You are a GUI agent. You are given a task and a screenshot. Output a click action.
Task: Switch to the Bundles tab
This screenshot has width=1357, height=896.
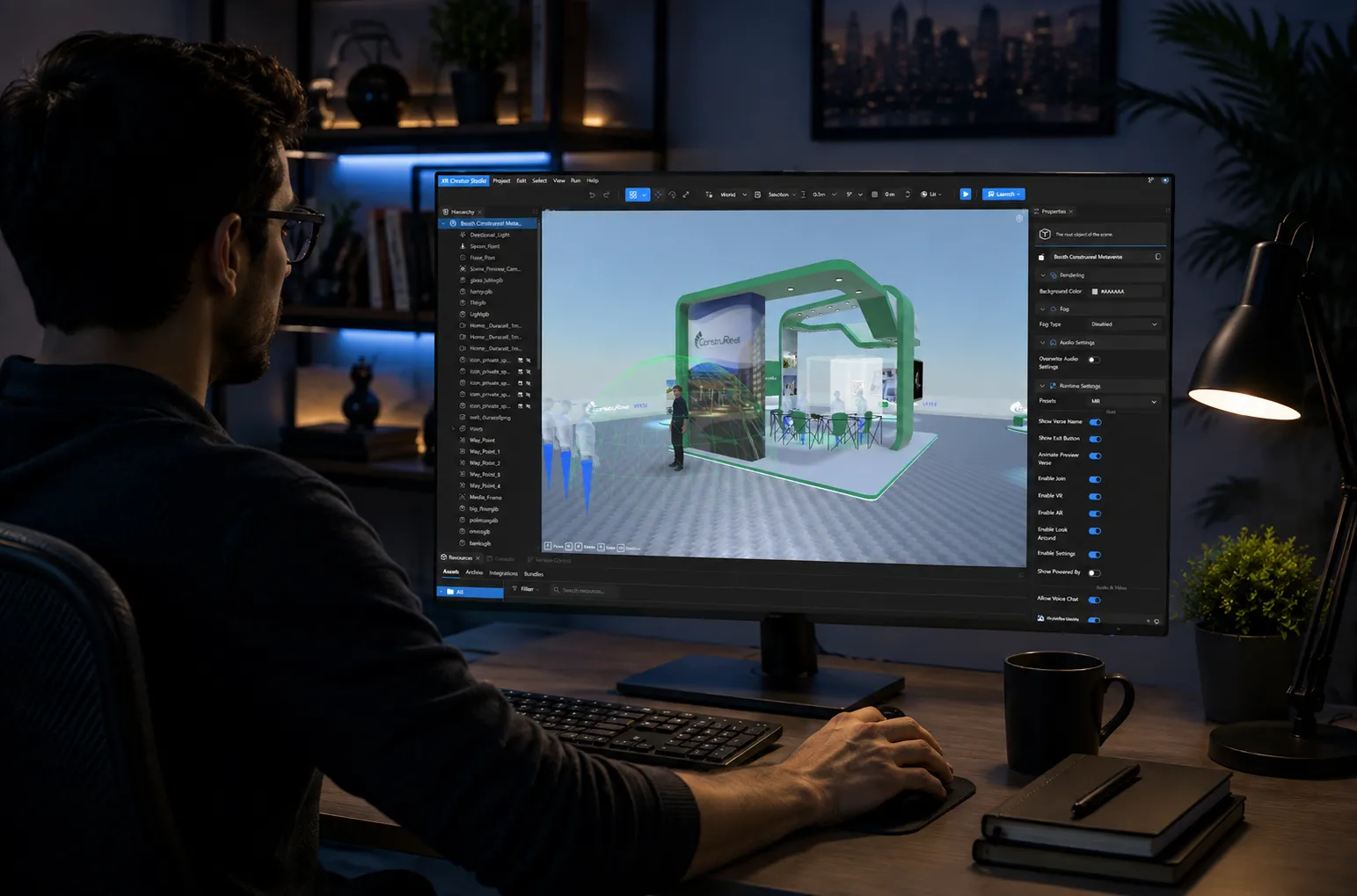534,574
